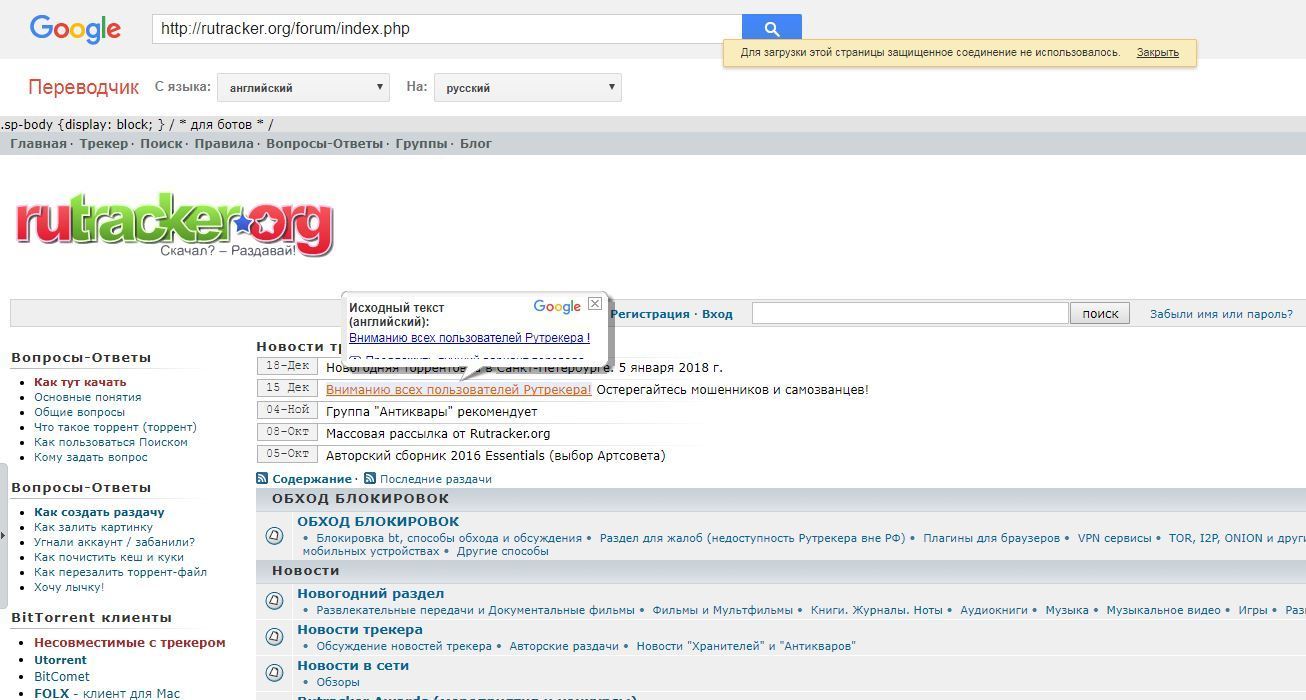The image size is (1306, 700).
Task: Click Как залить картинку link
Action: pyautogui.click(x=93, y=527)
